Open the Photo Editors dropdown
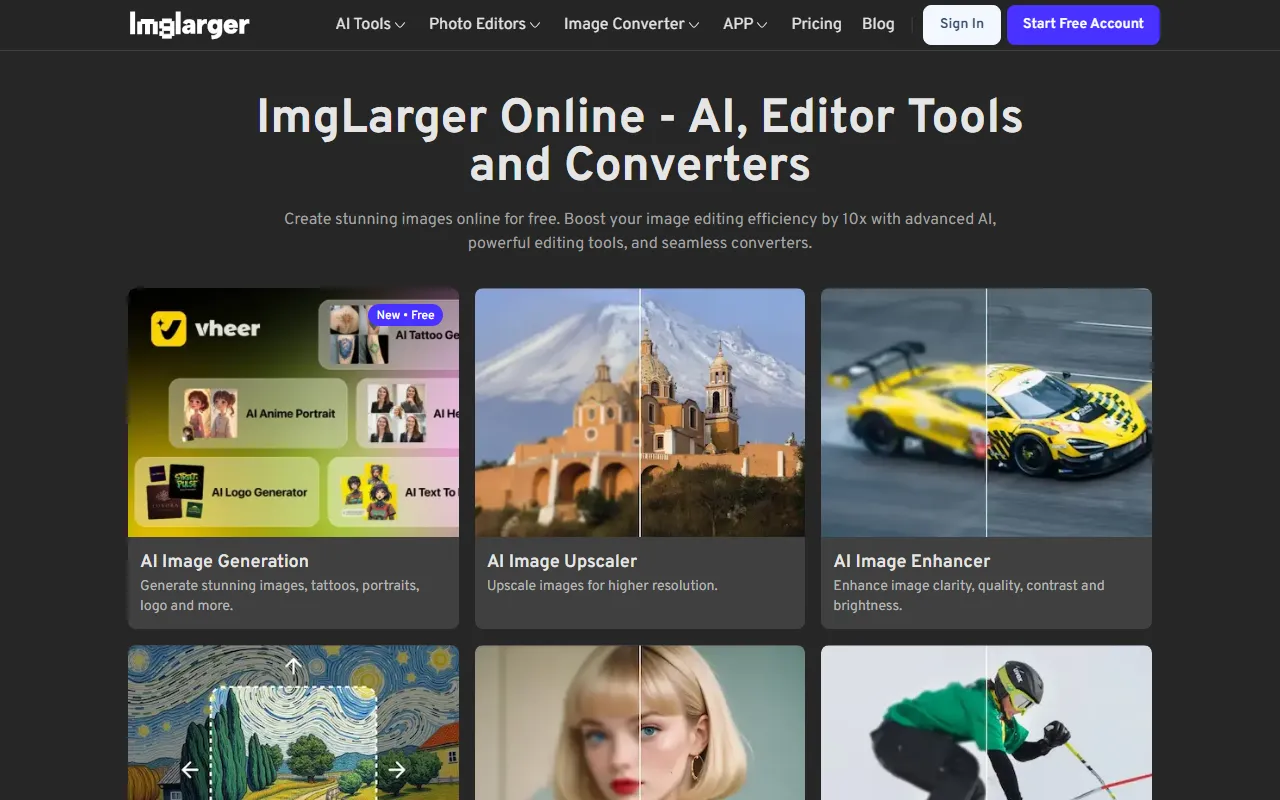This screenshot has width=1280, height=800. point(484,24)
